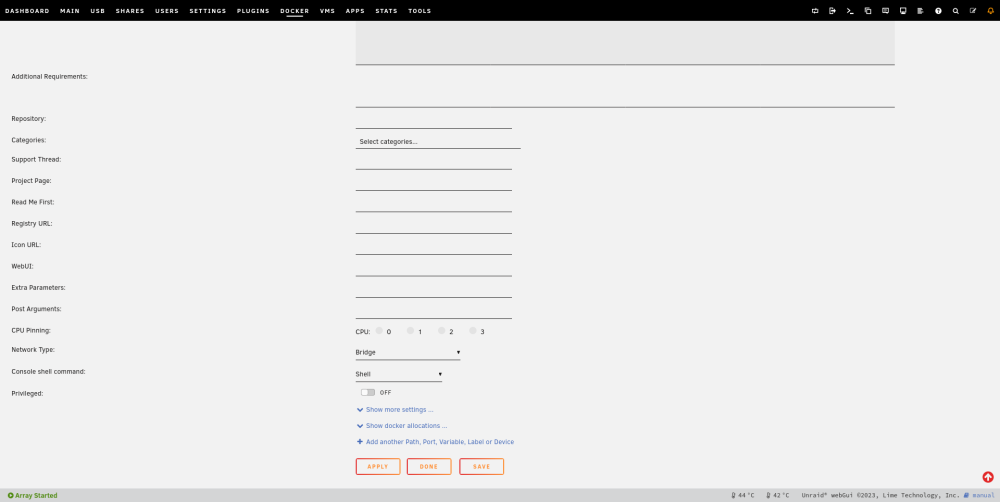This screenshot has width=1000, height=502.
Task: Click the green Array Started status icon
Action: coord(10,496)
